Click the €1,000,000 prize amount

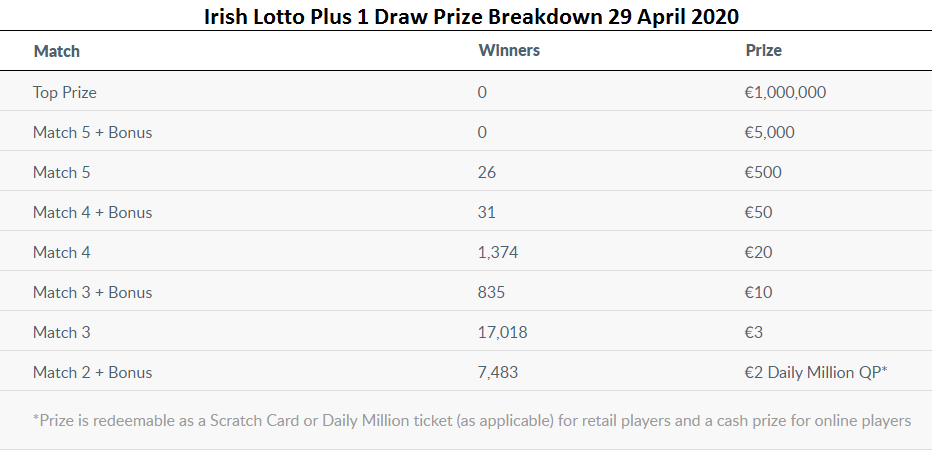785,92
